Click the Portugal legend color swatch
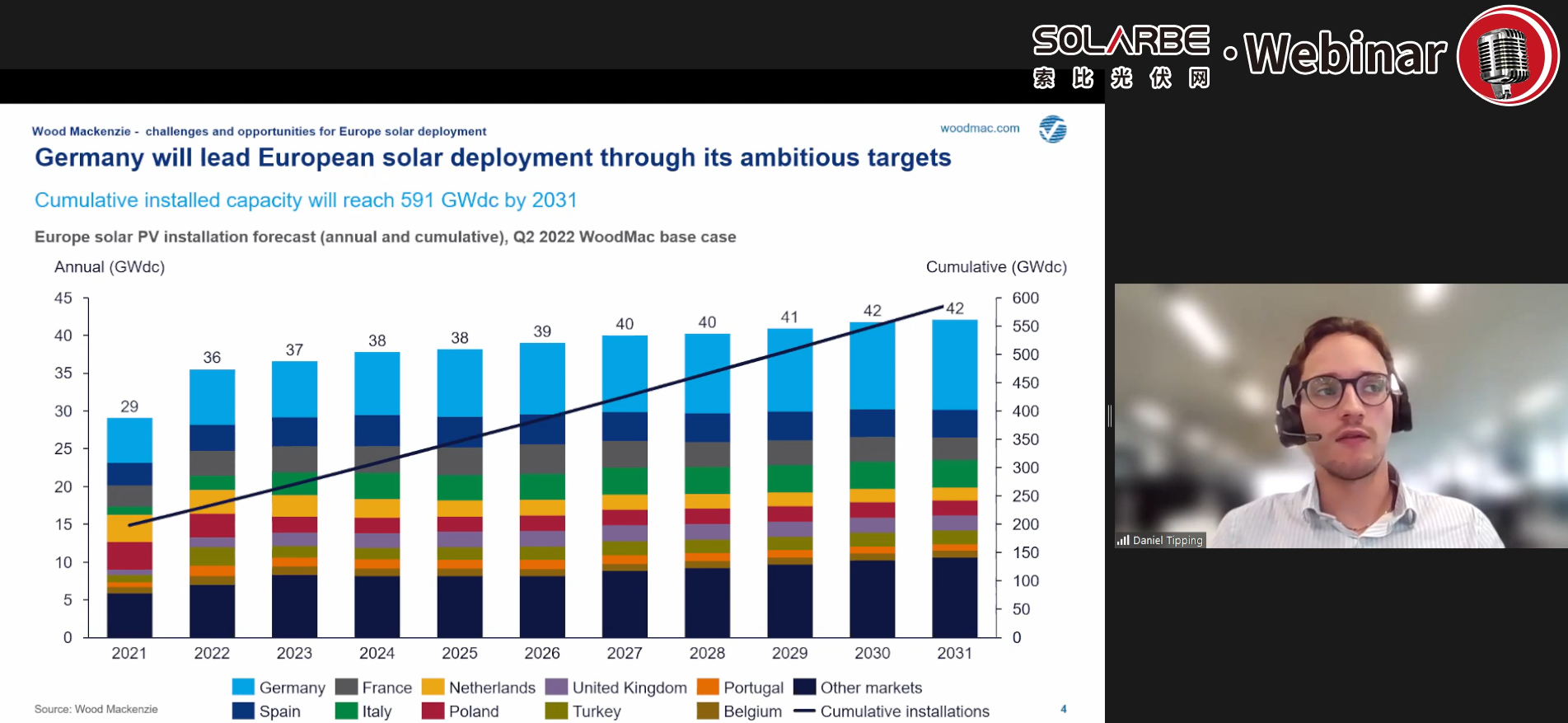Screen dimensions: 1568x723 tap(708, 687)
